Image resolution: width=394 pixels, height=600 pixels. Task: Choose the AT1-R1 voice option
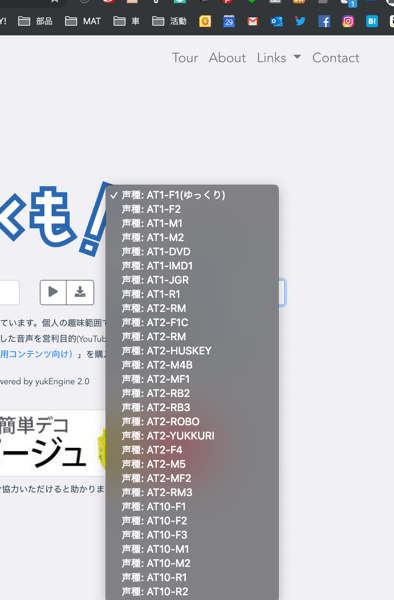pos(192,294)
